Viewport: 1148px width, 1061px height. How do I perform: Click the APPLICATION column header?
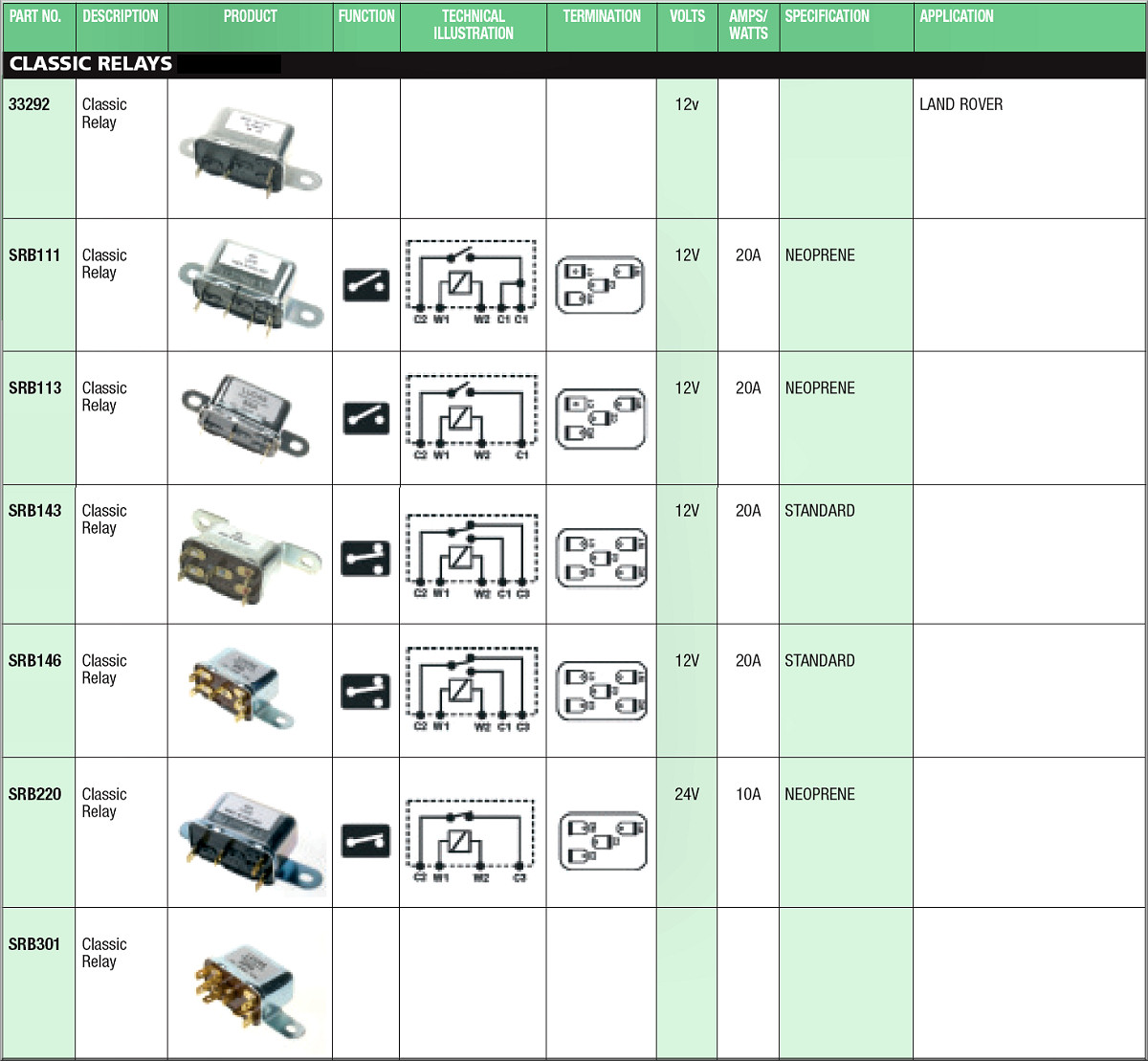tap(957, 16)
